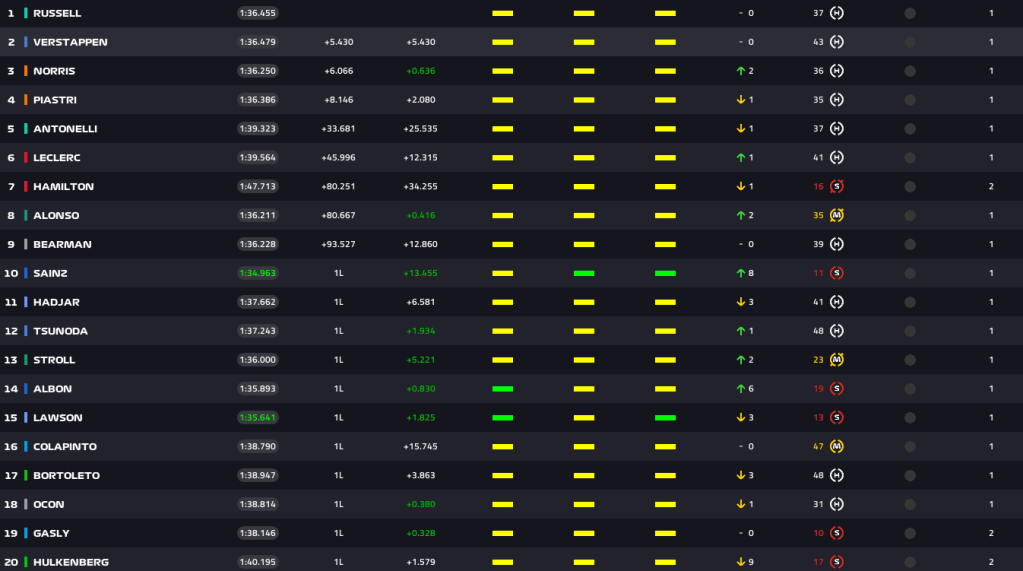Click Colapinto's medium tyre icon
The image size is (1023, 571).
[x=836, y=446]
